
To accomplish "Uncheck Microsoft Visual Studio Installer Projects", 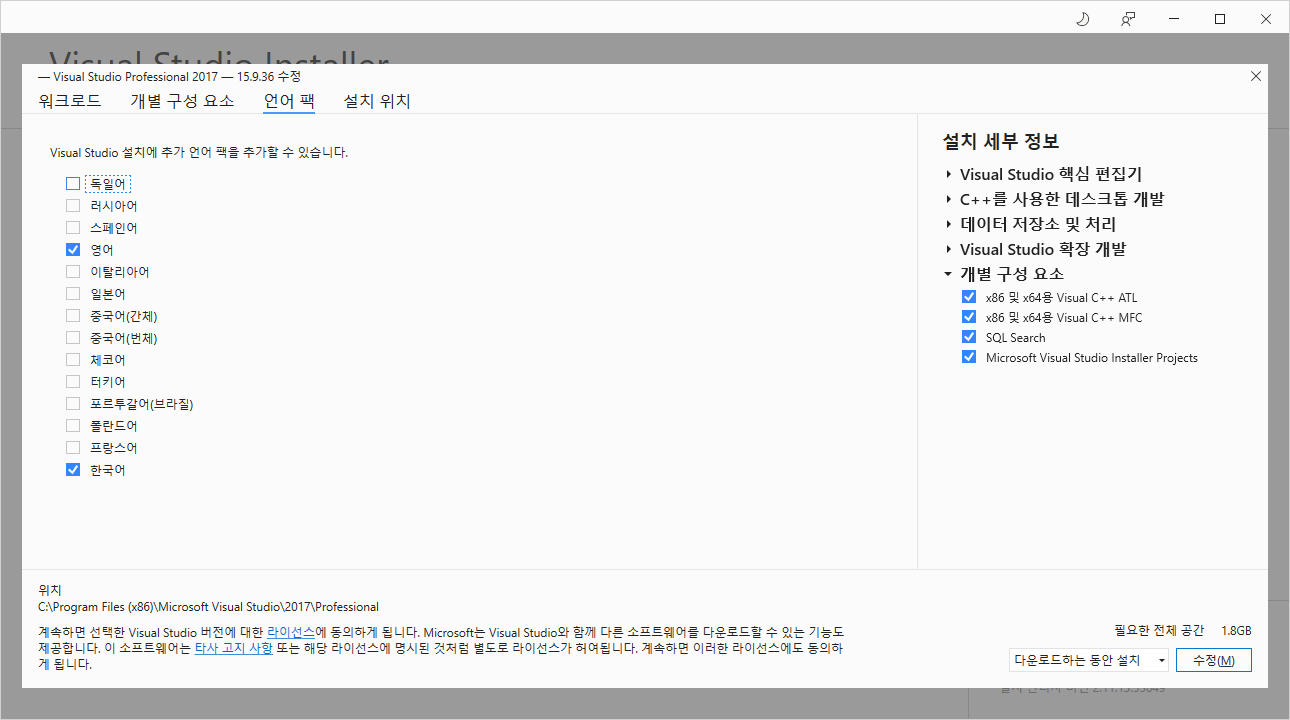I will pyautogui.click(x=968, y=357).
